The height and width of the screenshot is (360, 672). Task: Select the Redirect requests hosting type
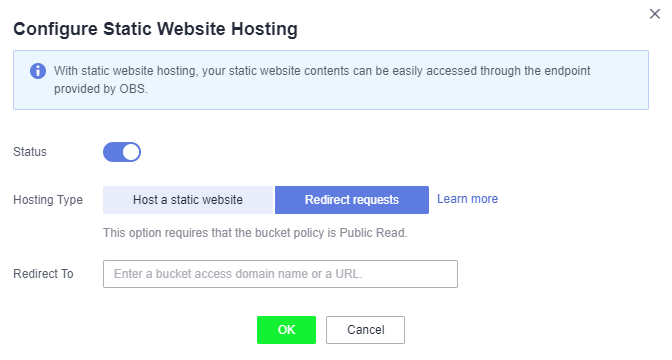(352, 200)
